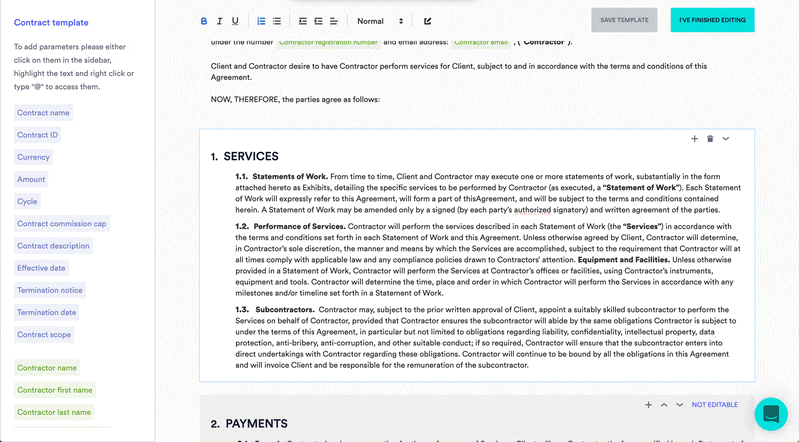Screen dimensions: 799x442
Task: Choose the Cycle parameter
Action: point(27,201)
